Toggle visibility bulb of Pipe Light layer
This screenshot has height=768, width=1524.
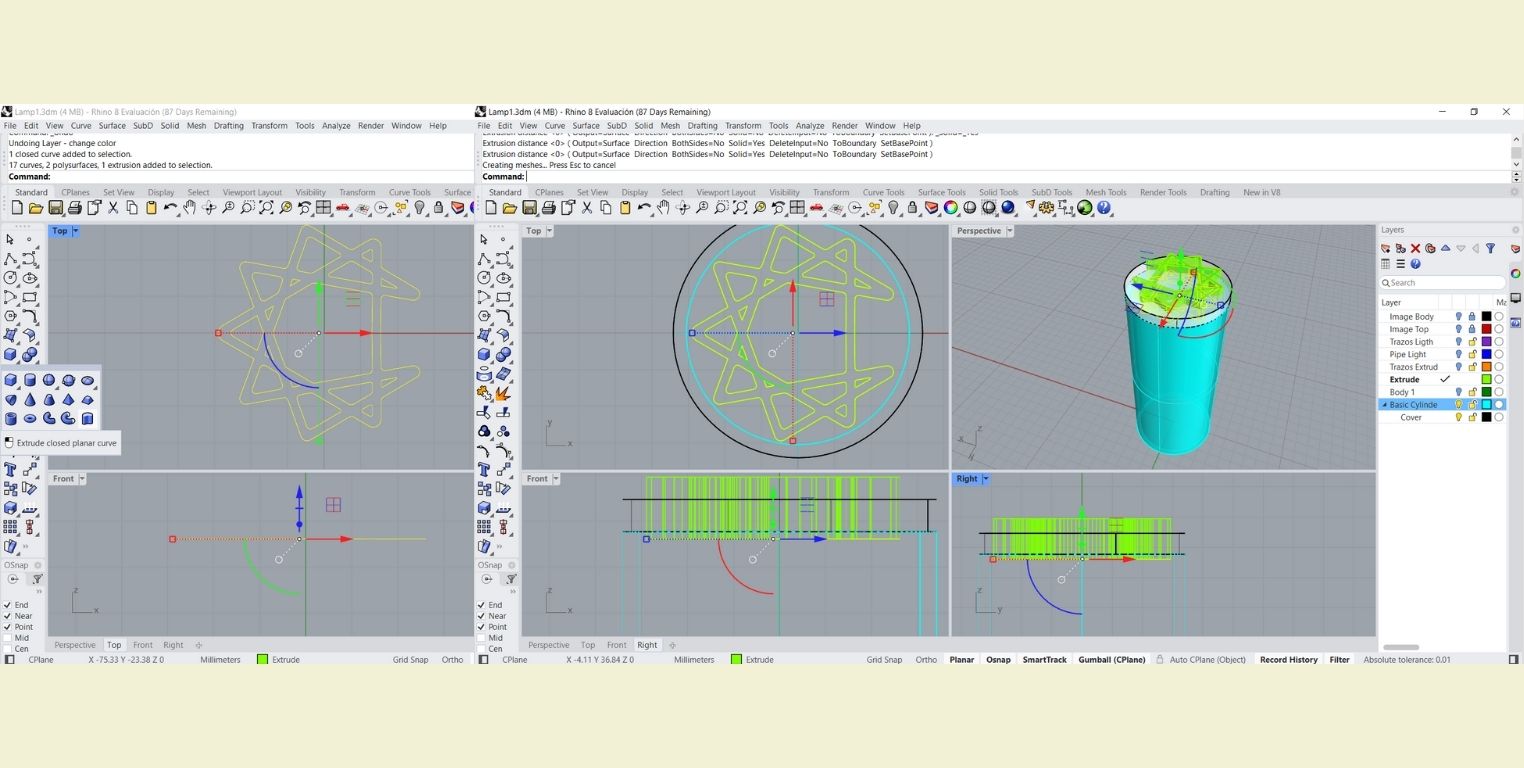1459,354
